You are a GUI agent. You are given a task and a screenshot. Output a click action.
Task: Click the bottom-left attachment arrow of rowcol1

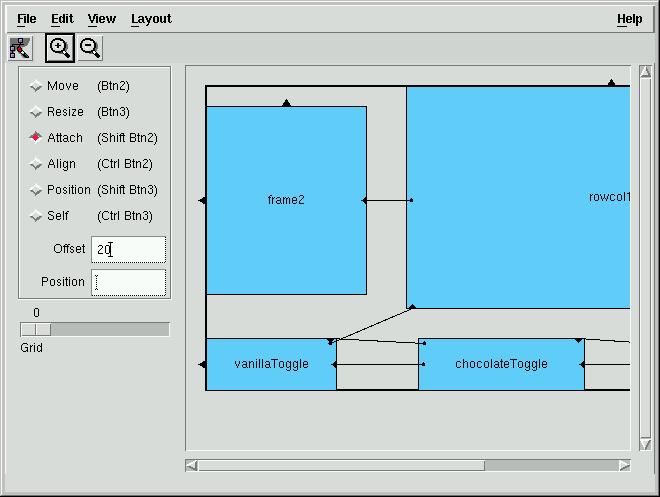412,306
